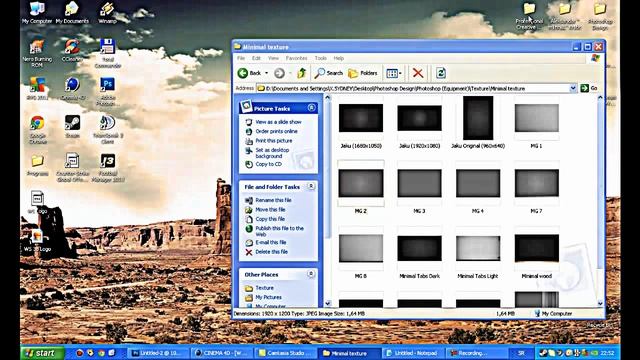Click Copy this file
Viewport: 640px width, 360px height.
pyautogui.click(x=270, y=219)
